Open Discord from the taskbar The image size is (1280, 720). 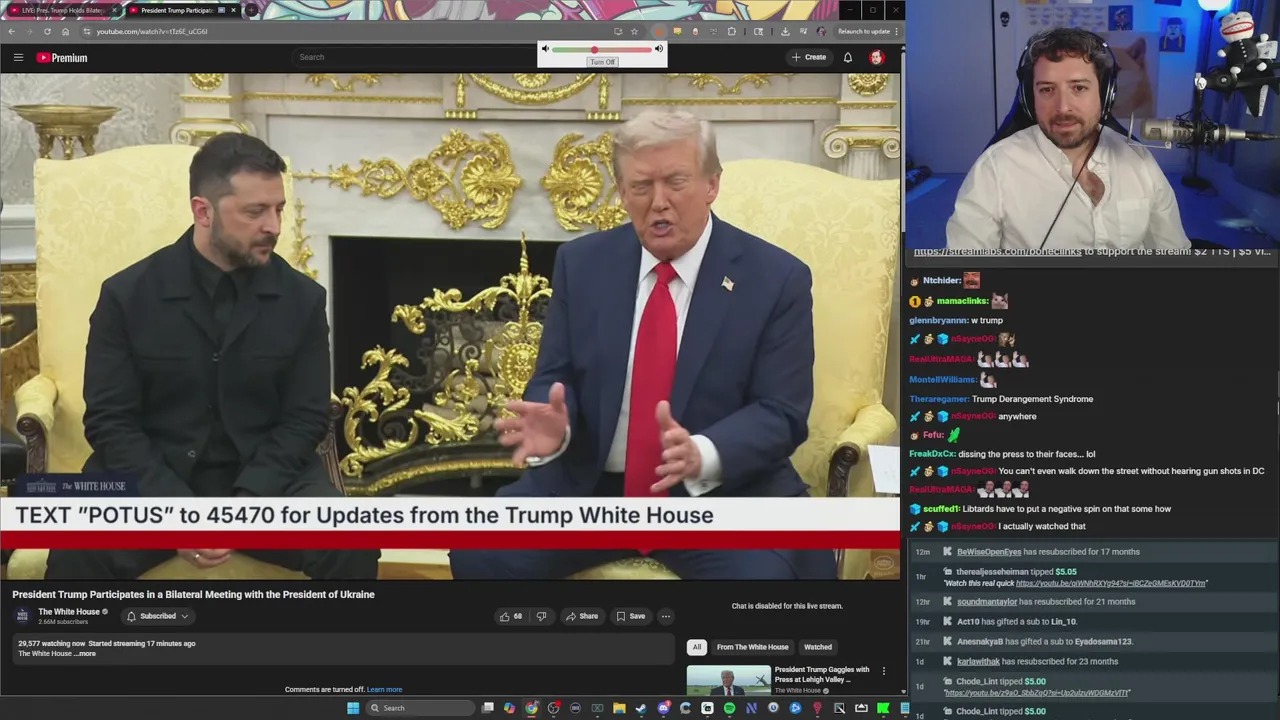[664, 708]
